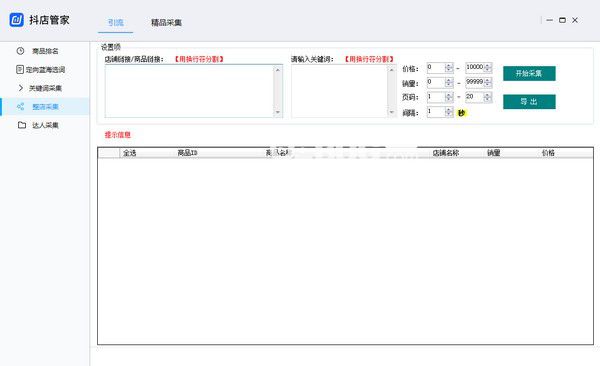Click the 价格 minimum field showing 0
Screen dimensions: 600x366
tap(436, 67)
